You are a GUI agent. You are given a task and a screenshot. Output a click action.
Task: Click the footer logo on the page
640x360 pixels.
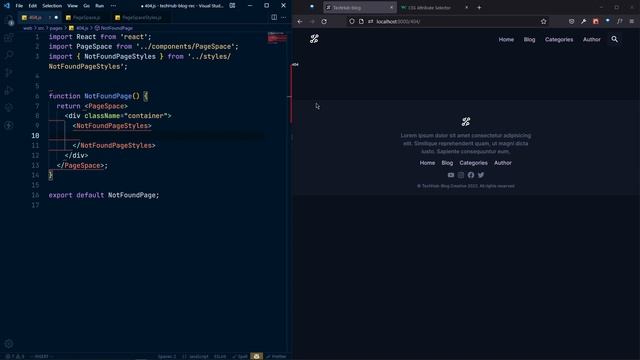(466, 121)
